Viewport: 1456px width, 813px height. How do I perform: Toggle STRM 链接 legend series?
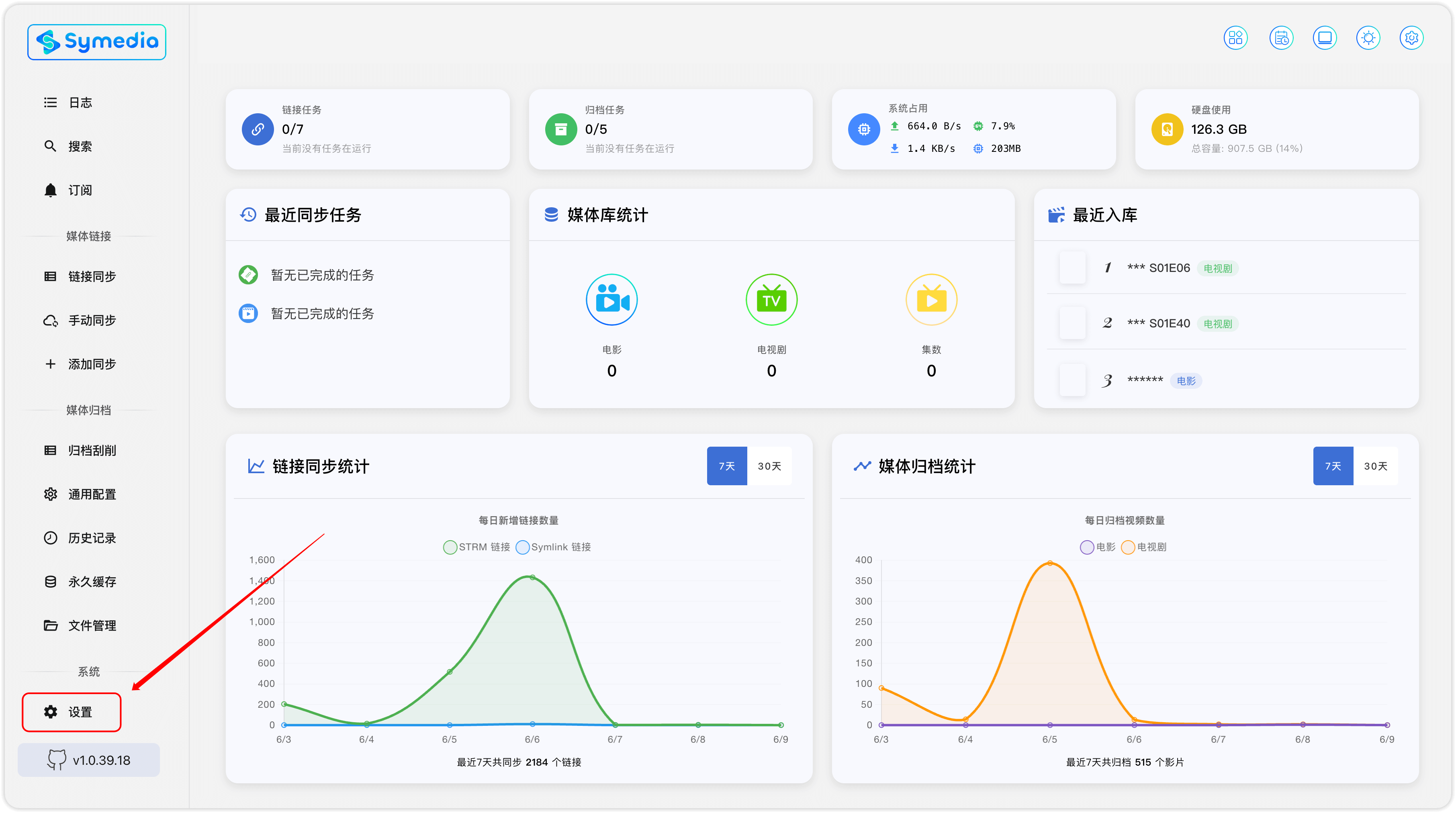point(477,547)
